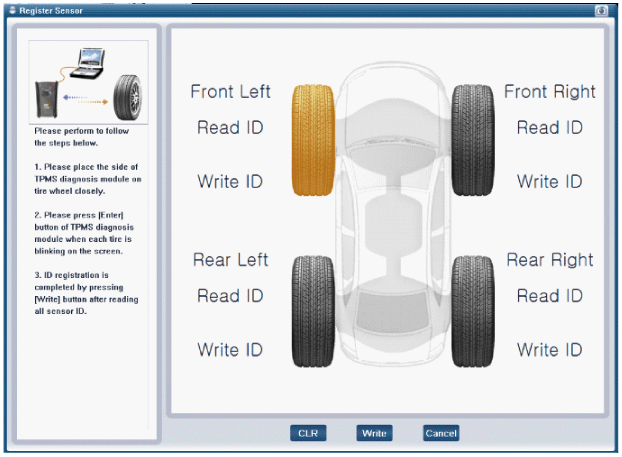622x457 pixels.
Task: Select the Rear Right tire image
Action: (x=472, y=311)
